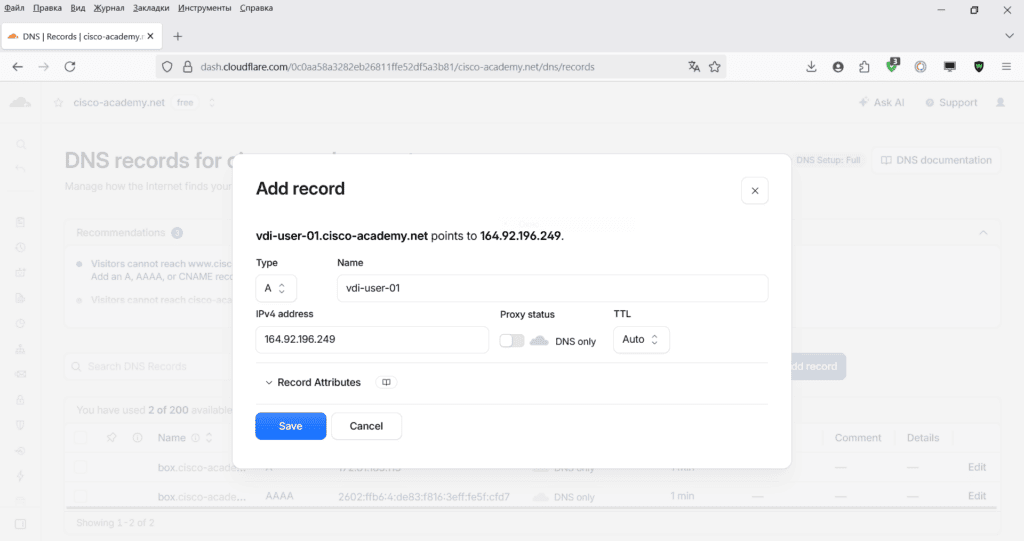Open tracking protection shield in address bar

tap(167, 67)
